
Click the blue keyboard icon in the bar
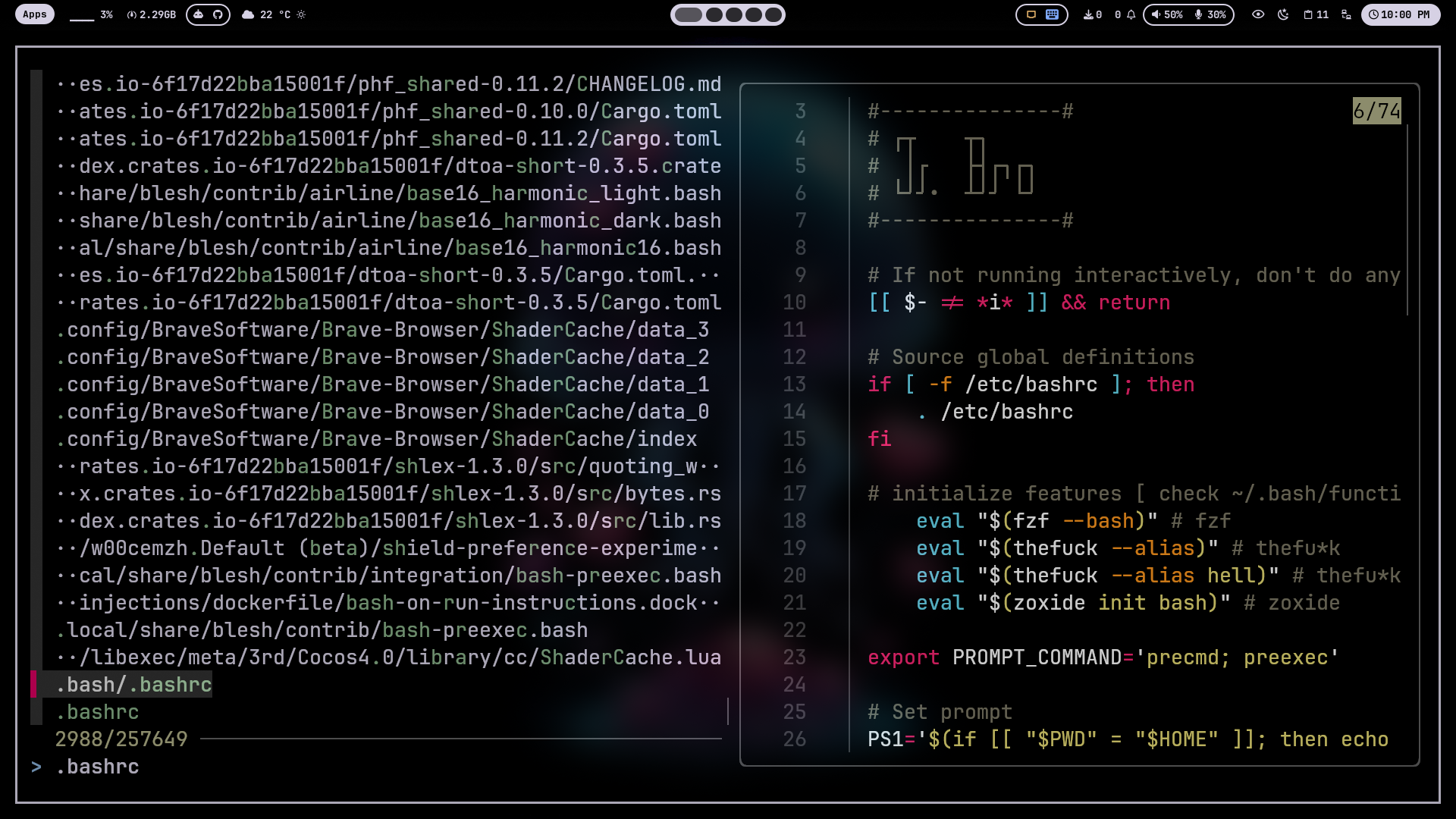[x=1053, y=14]
